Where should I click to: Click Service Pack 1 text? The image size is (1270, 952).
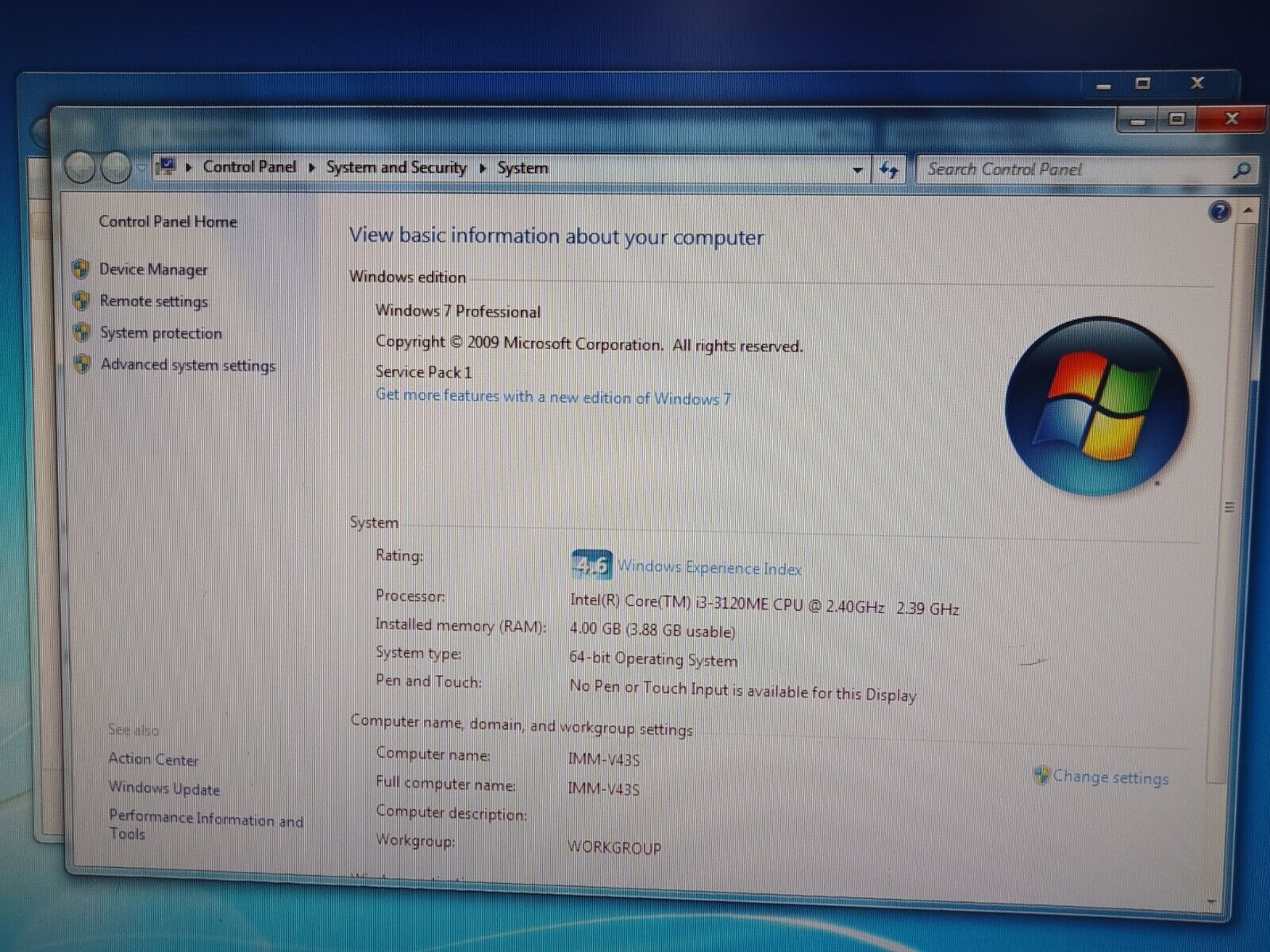coord(424,372)
